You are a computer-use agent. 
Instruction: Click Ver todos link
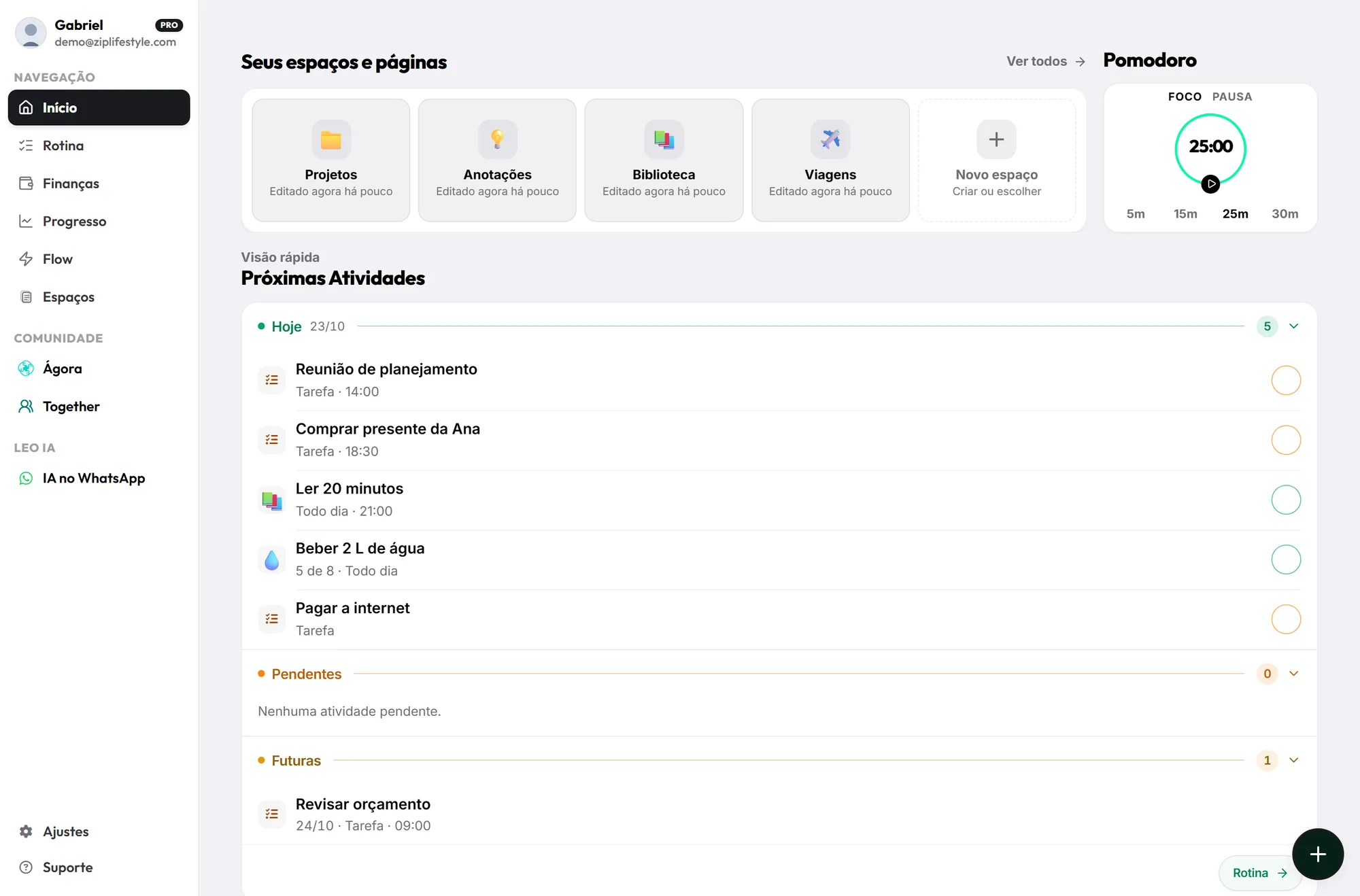tap(1046, 61)
